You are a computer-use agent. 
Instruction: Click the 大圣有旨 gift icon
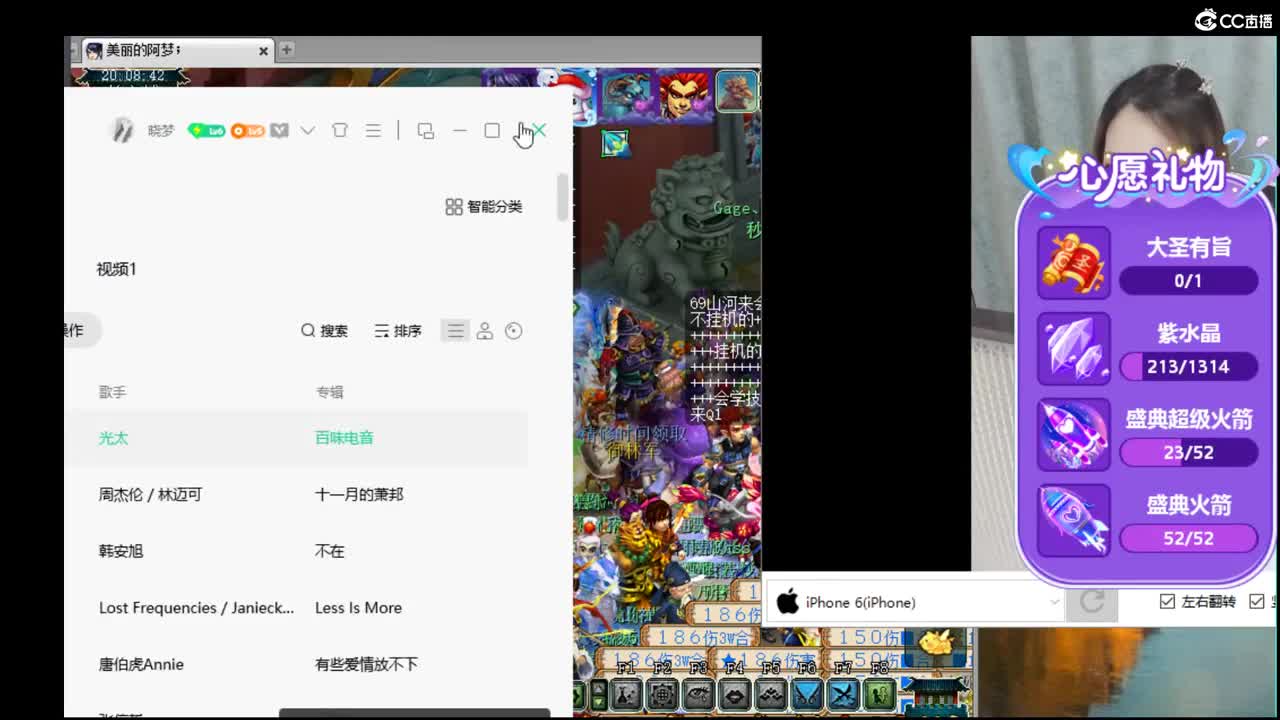click(x=1074, y=262)
